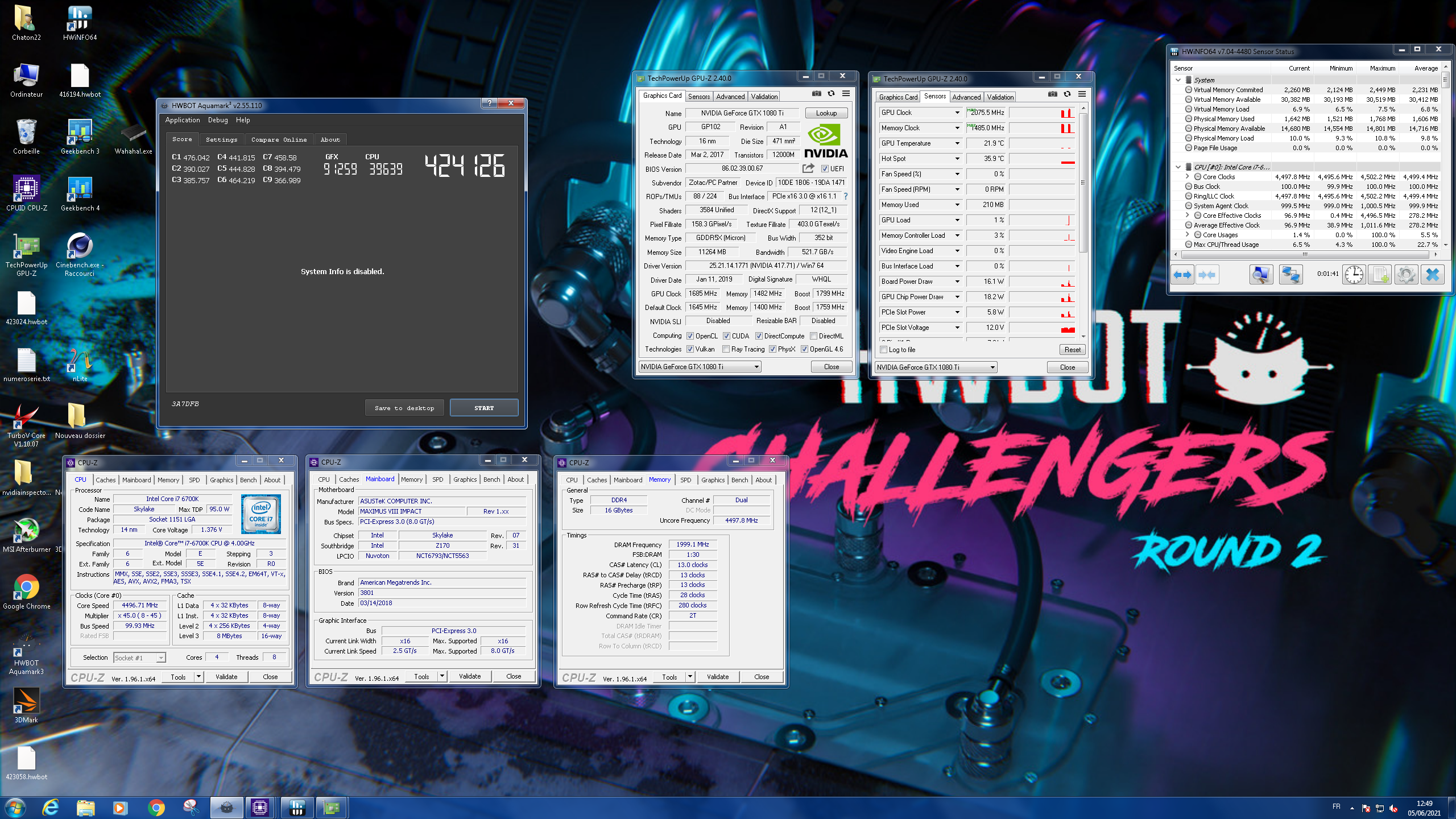The height and width of the screenshot is (819, 1456).
Task: Click Validate in CPU-Z Mainboard window
Action: coord(470,676)
